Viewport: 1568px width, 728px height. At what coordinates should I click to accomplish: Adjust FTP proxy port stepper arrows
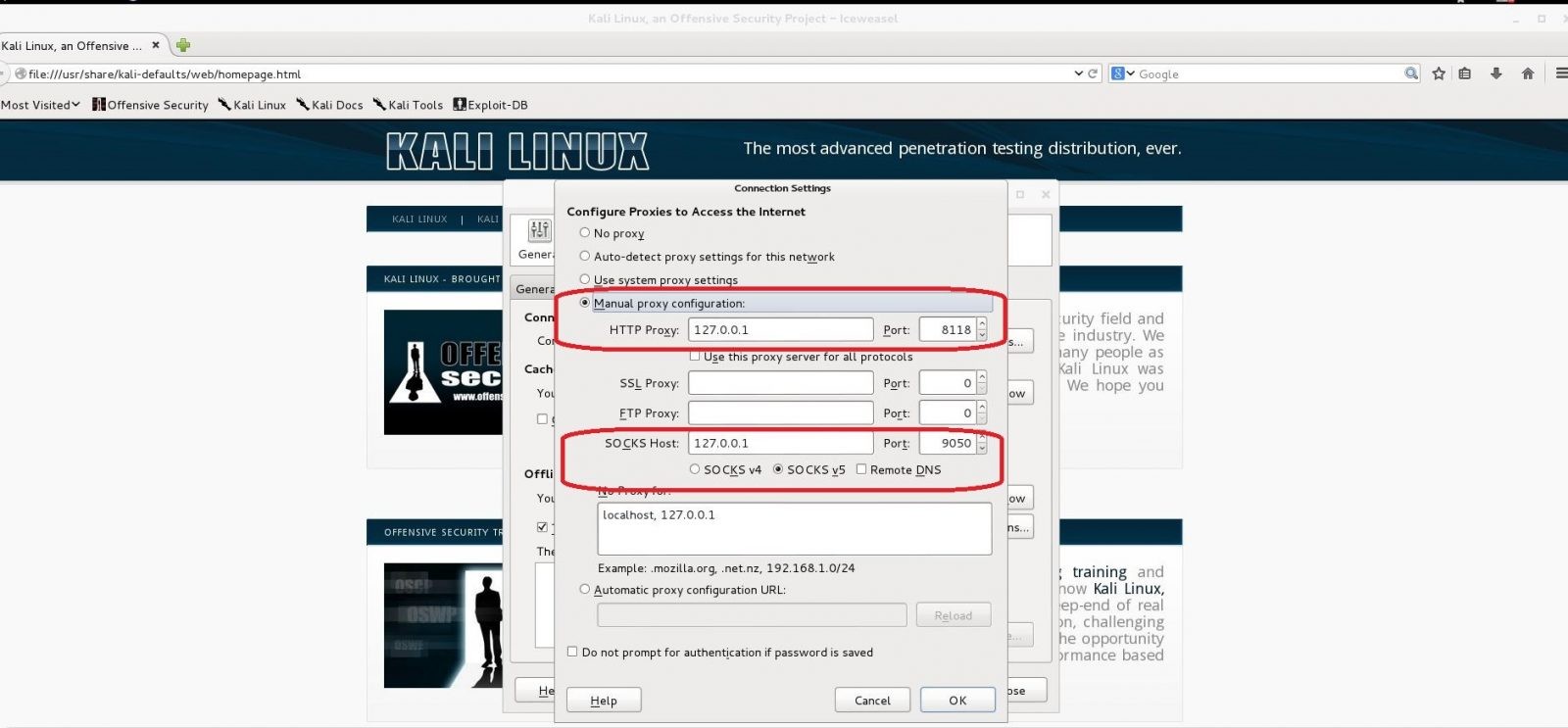click(x=982, y=413)
